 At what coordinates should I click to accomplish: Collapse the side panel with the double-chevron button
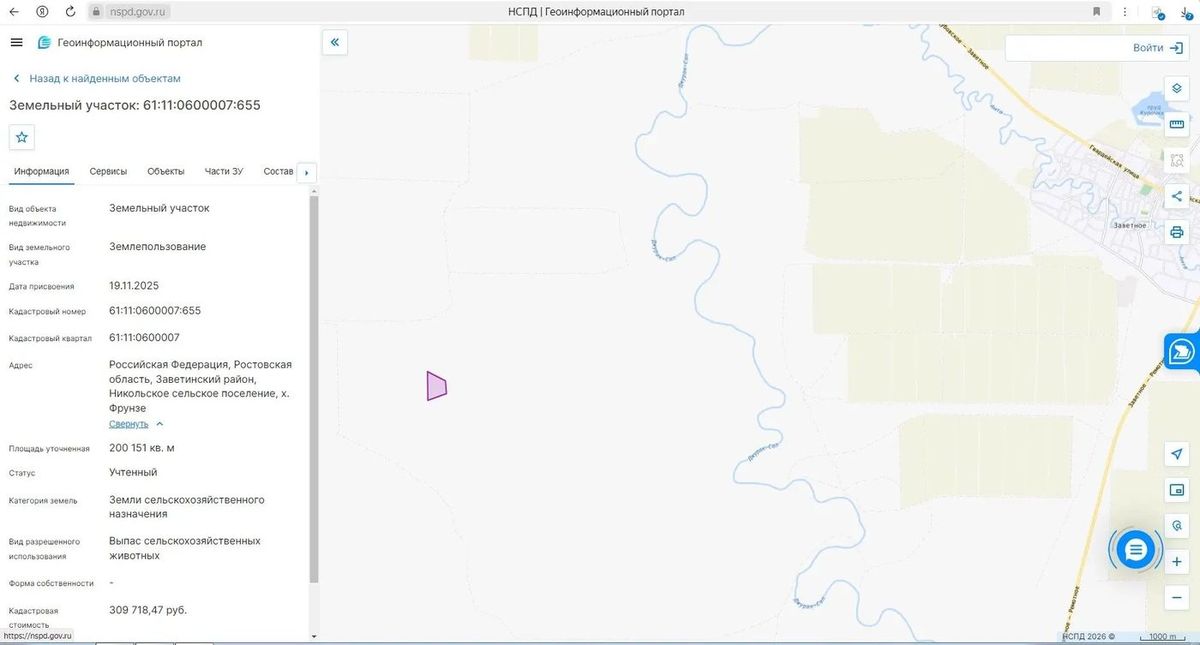335,42
